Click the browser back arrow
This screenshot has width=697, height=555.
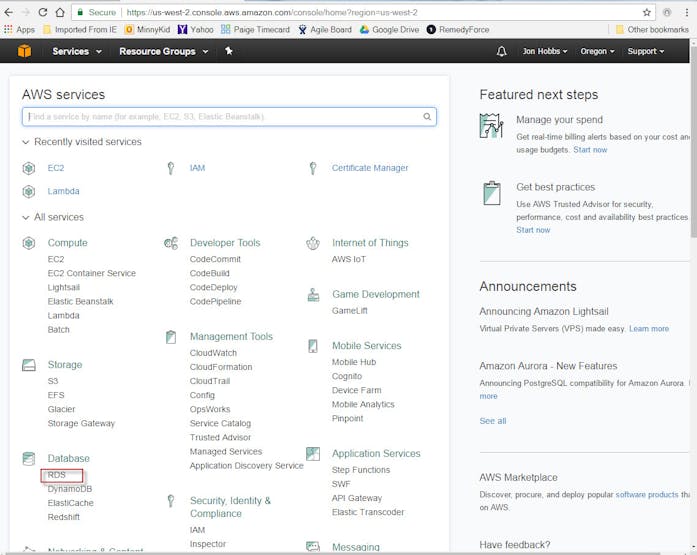pos(8,12)
